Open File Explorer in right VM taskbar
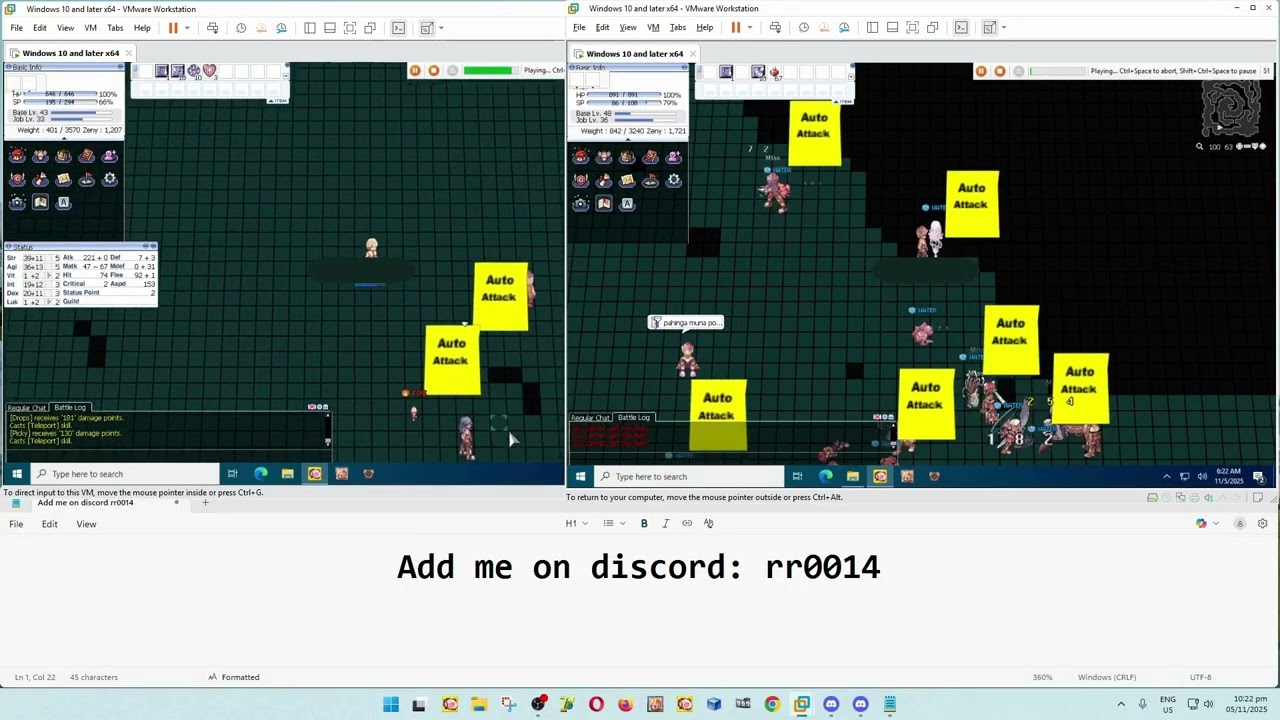The width and height of the screenshot is (1280, 720). tap(852, 477)
